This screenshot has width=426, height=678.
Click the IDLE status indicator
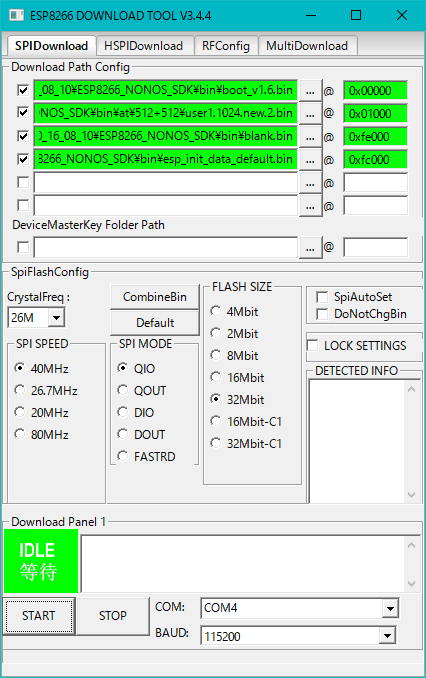(x=41, y=561)
